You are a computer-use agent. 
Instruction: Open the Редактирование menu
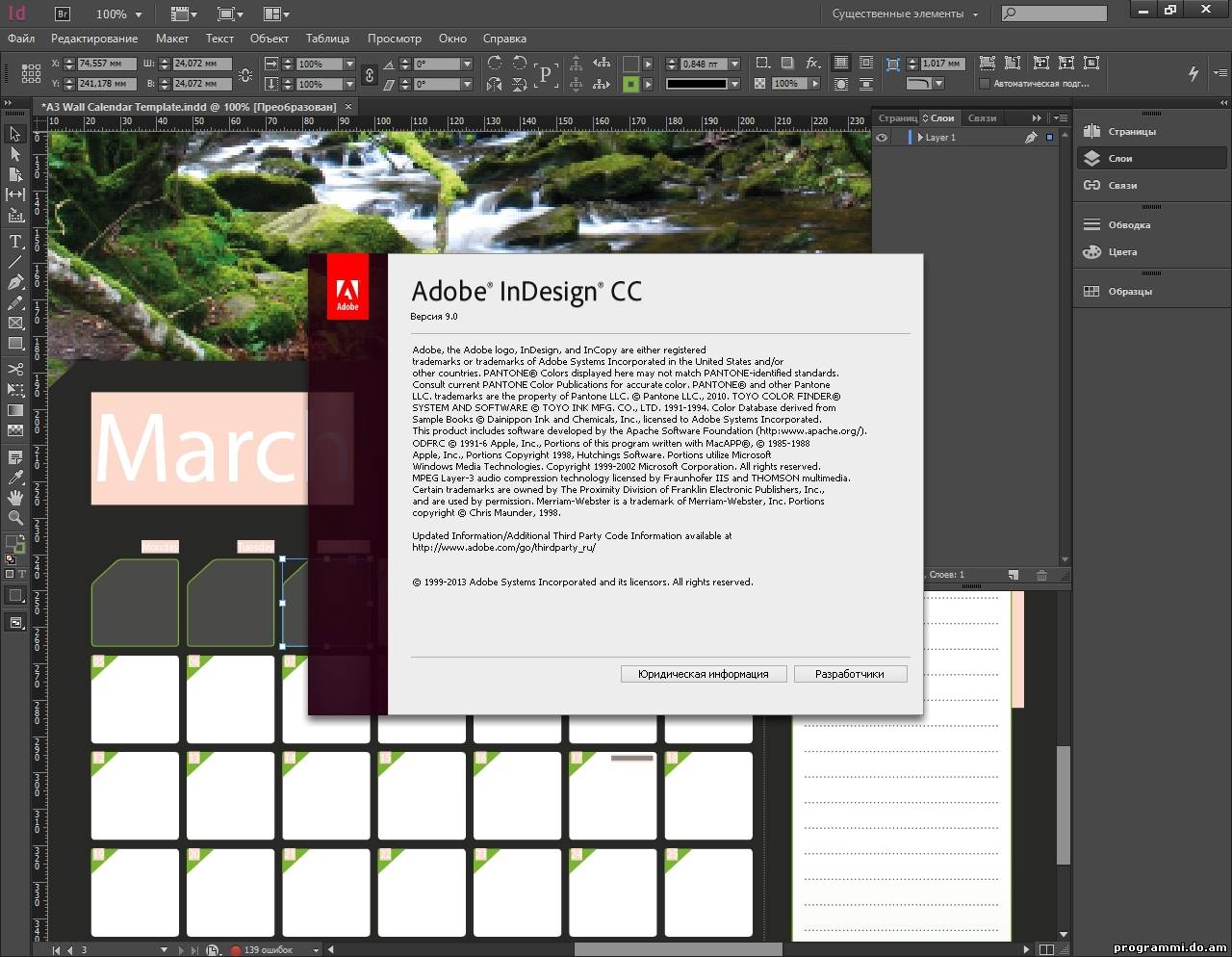click(94, 39)
